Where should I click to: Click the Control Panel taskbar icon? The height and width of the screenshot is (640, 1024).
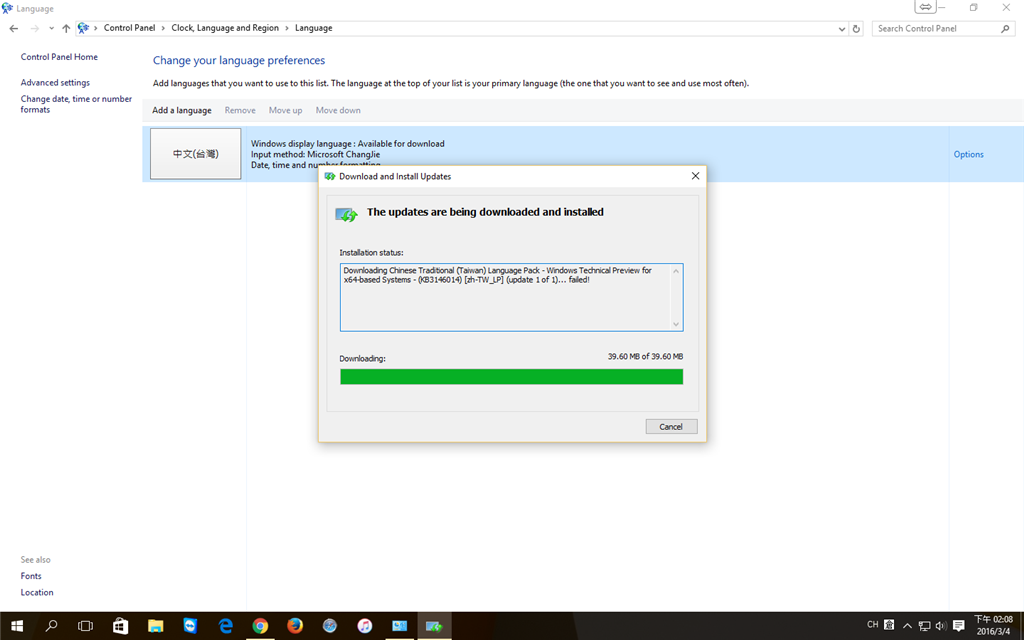[x=400, y=626]
